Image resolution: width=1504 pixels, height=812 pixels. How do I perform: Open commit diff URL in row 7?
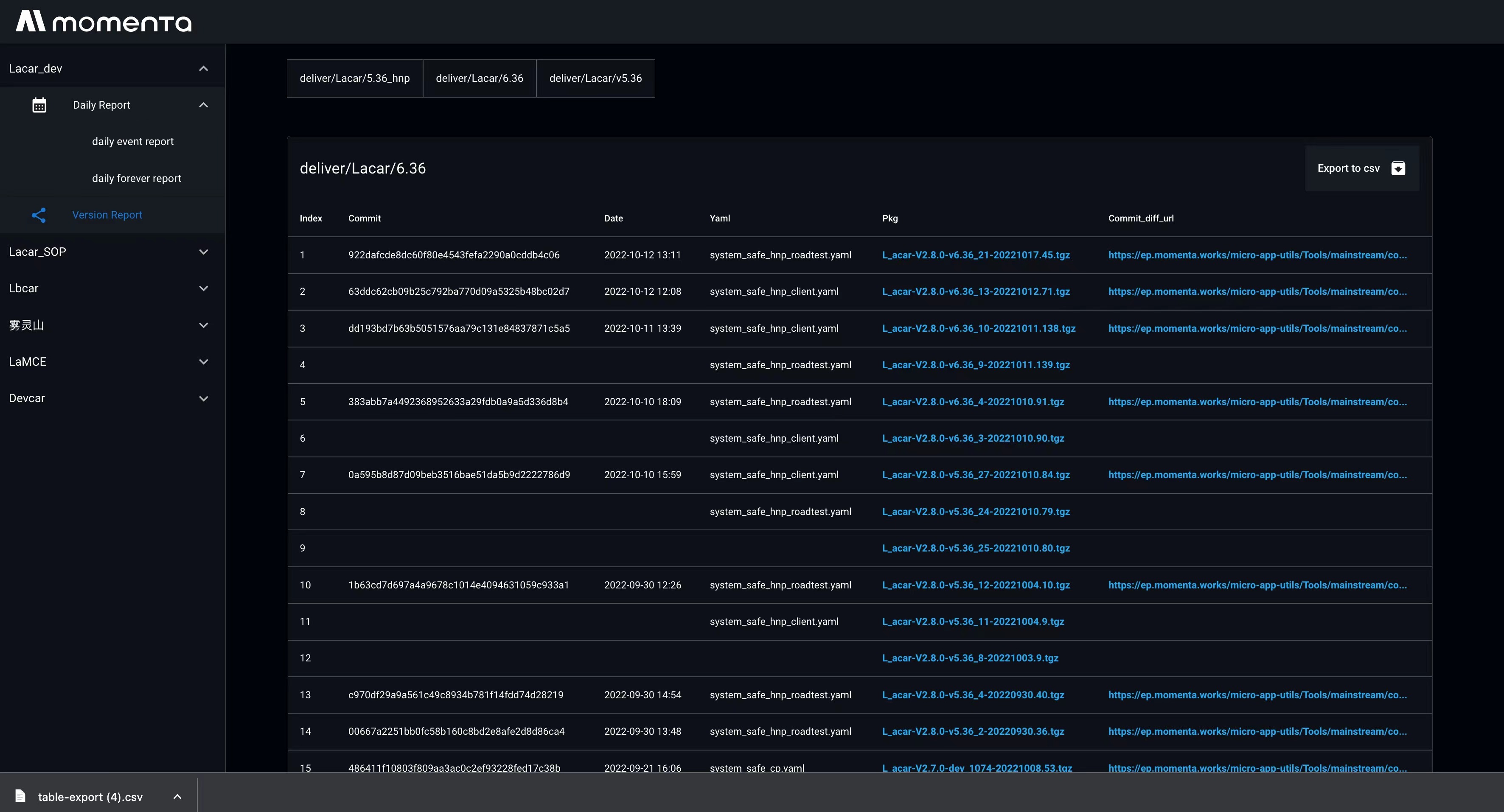[1257, 475]
